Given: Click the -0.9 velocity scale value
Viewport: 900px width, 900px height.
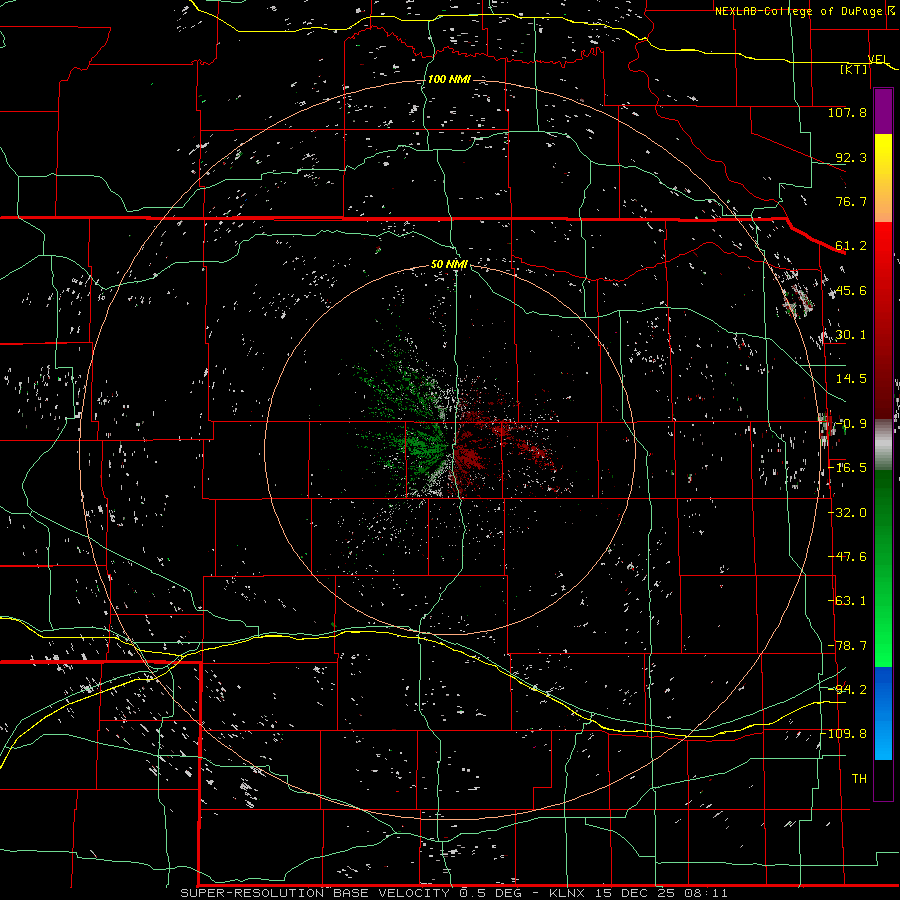Looking at the screenshot, I should pos(852,424).
